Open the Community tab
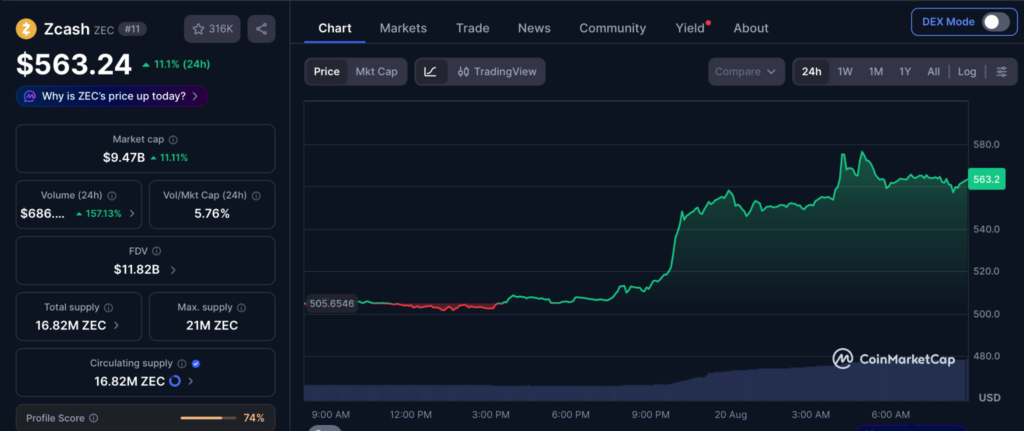 613,28
